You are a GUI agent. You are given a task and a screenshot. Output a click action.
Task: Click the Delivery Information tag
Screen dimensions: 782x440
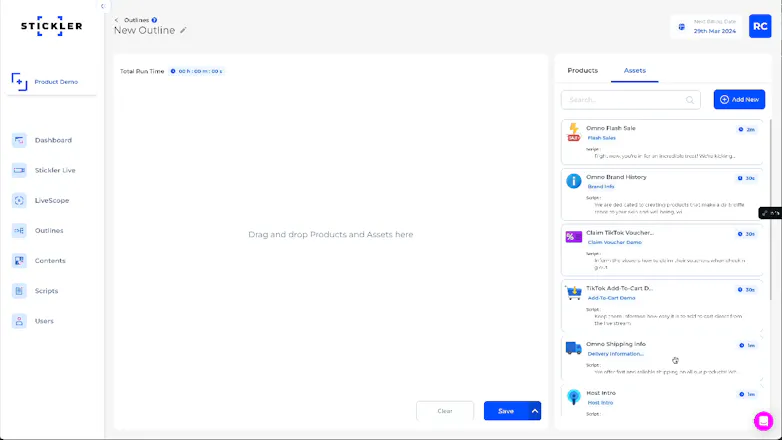pos(615,354)
